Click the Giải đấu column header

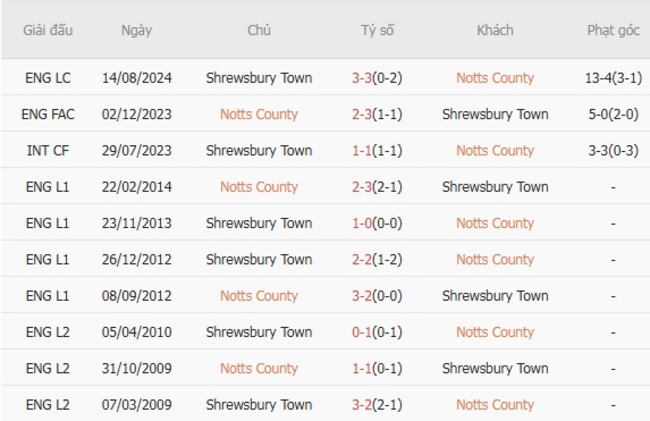pyautogui.click(x=48, y=30)
